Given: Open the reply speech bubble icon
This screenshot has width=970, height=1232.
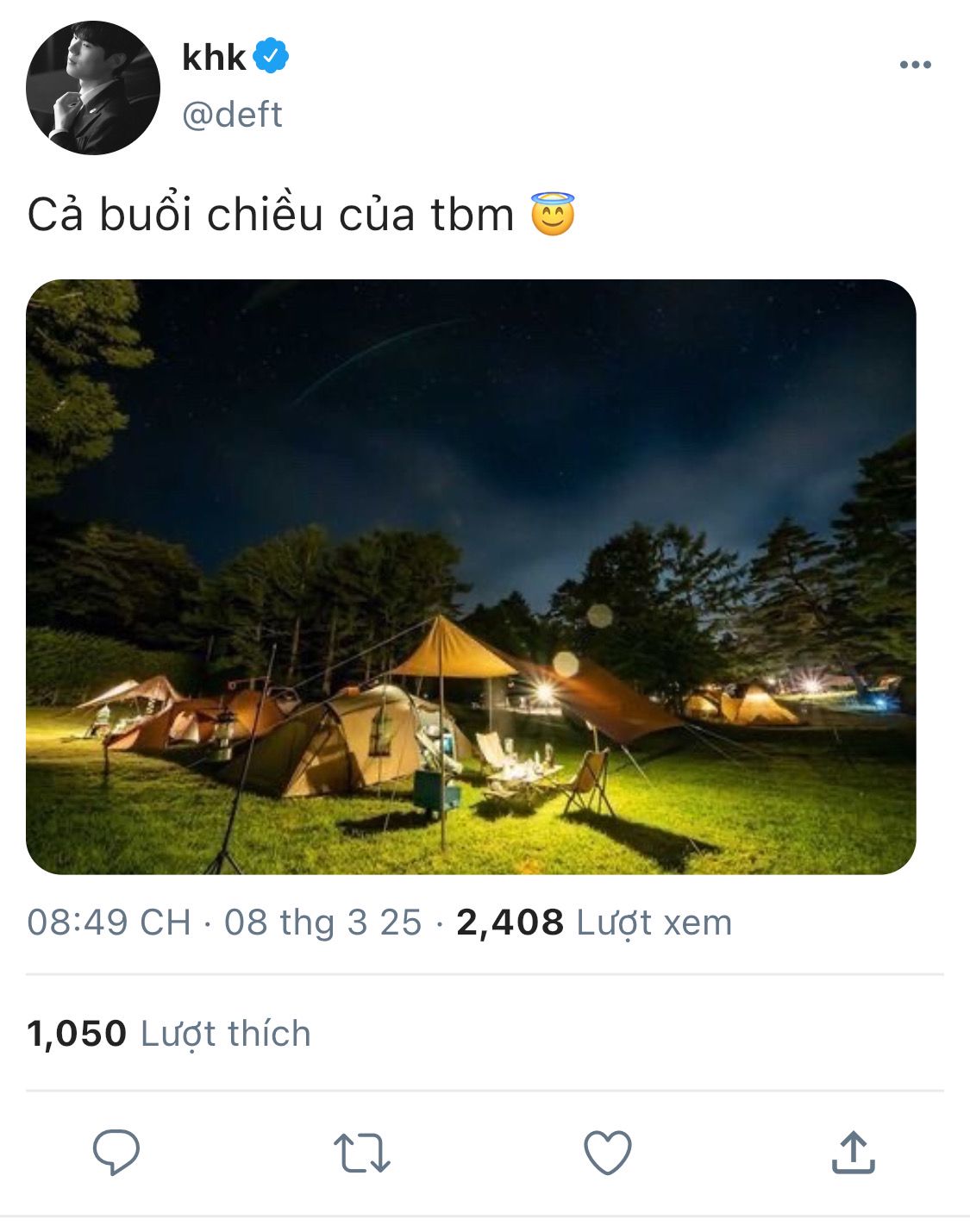Looking at the screenshot, I should [116, 1152].
